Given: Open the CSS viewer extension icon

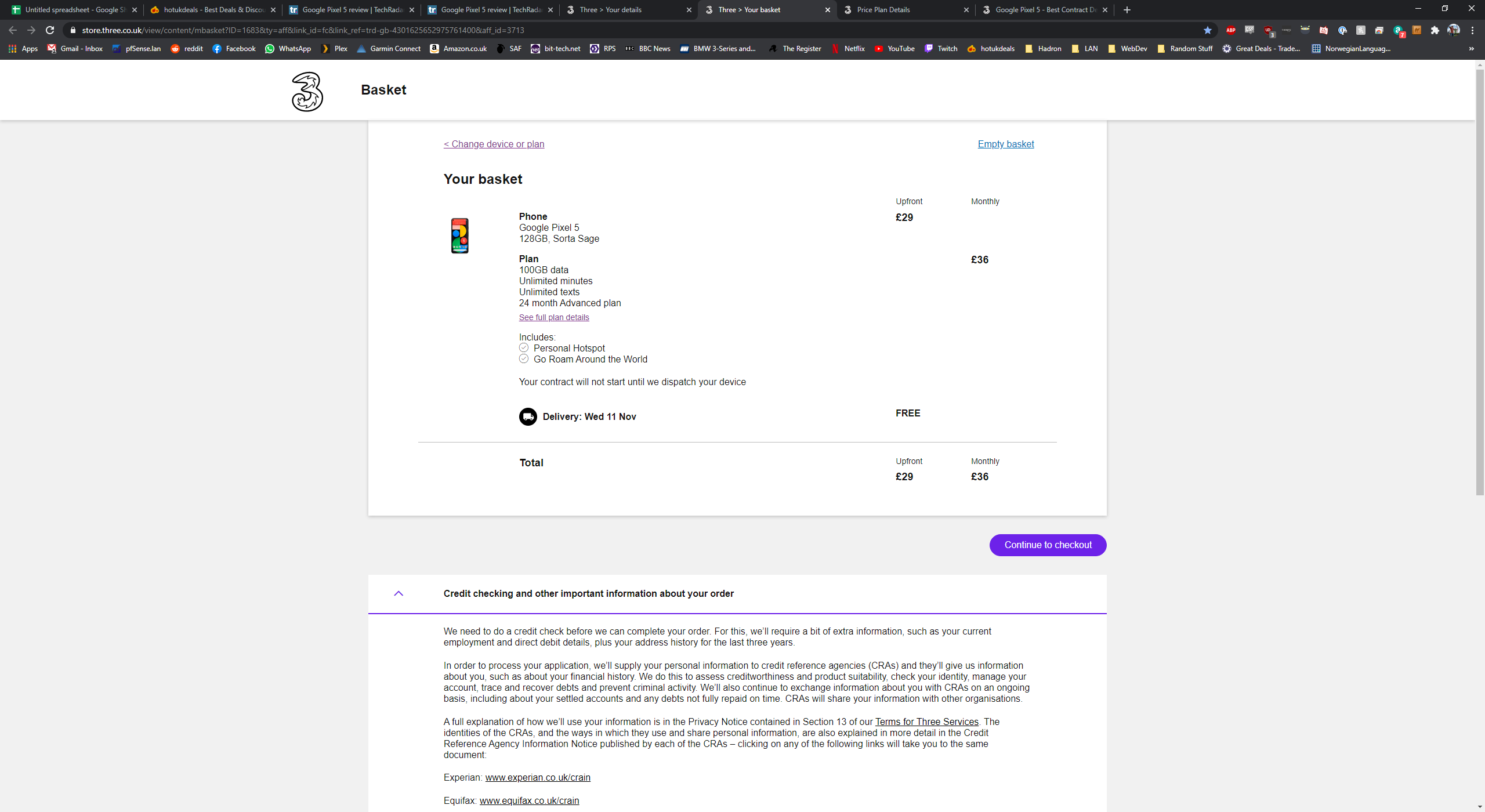Looking at the screenshot, I should [1249, 30].
